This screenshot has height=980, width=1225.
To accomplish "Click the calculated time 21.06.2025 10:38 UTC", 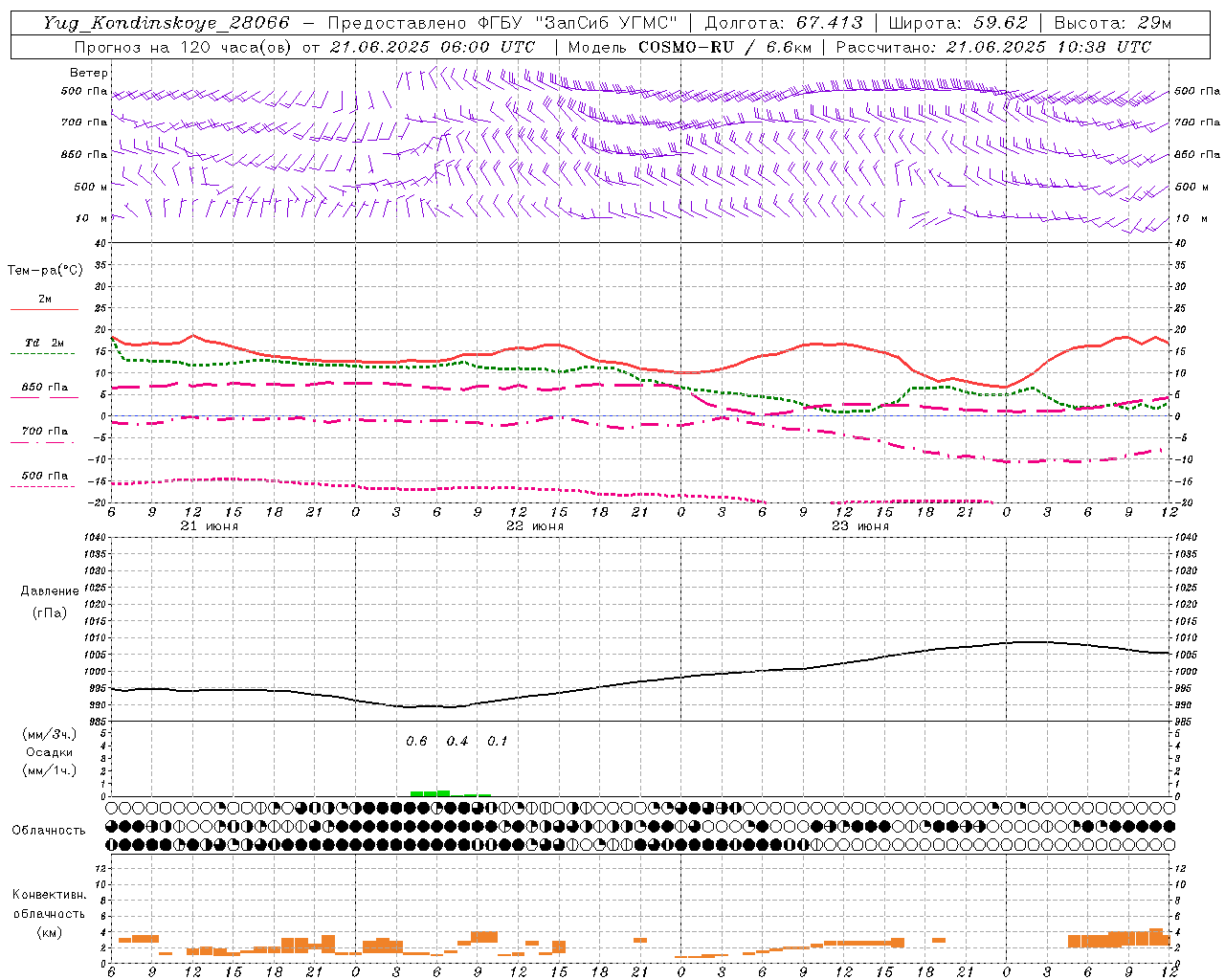I will coord(1048,47).
